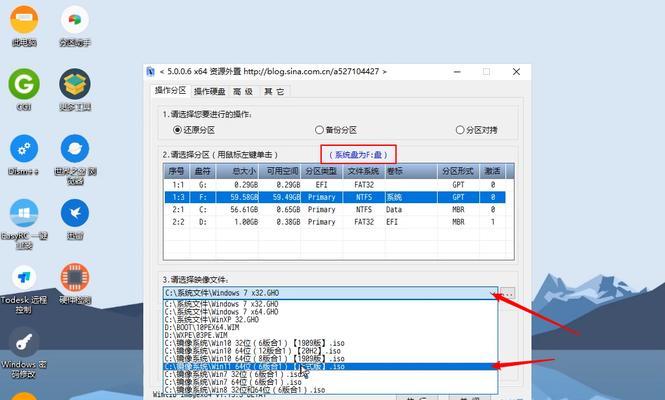This screenshot has height=400, width=665.
Task: Select Win10 64位 (8版合1) 1909版 iso
Action: tap(330, 358)
